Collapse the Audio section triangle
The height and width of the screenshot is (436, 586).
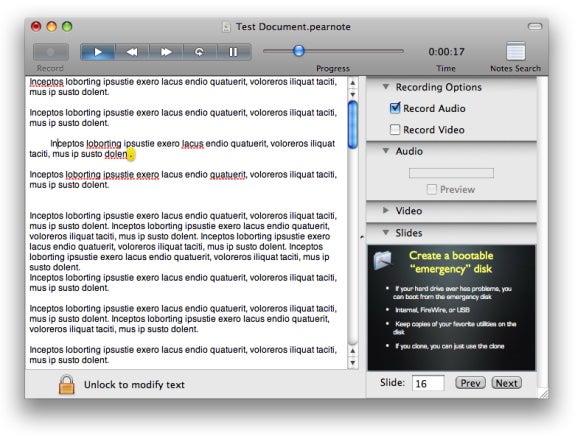click(386, 151)
